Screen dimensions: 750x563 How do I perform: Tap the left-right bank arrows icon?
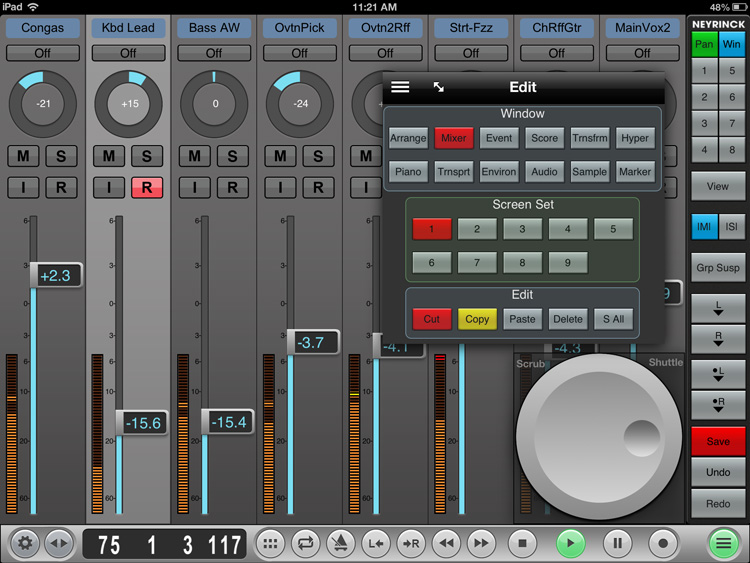tap(59, 543)
